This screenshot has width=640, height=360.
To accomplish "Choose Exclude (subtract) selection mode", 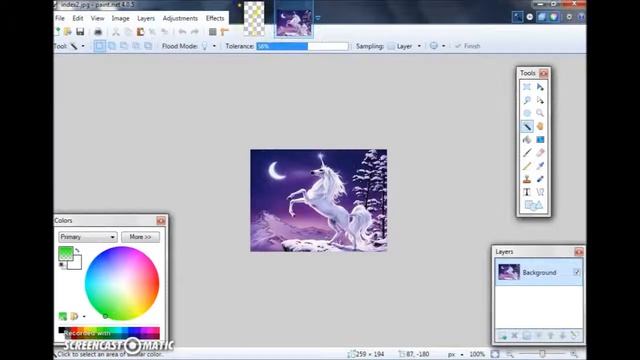I will (x=124, y=46).
